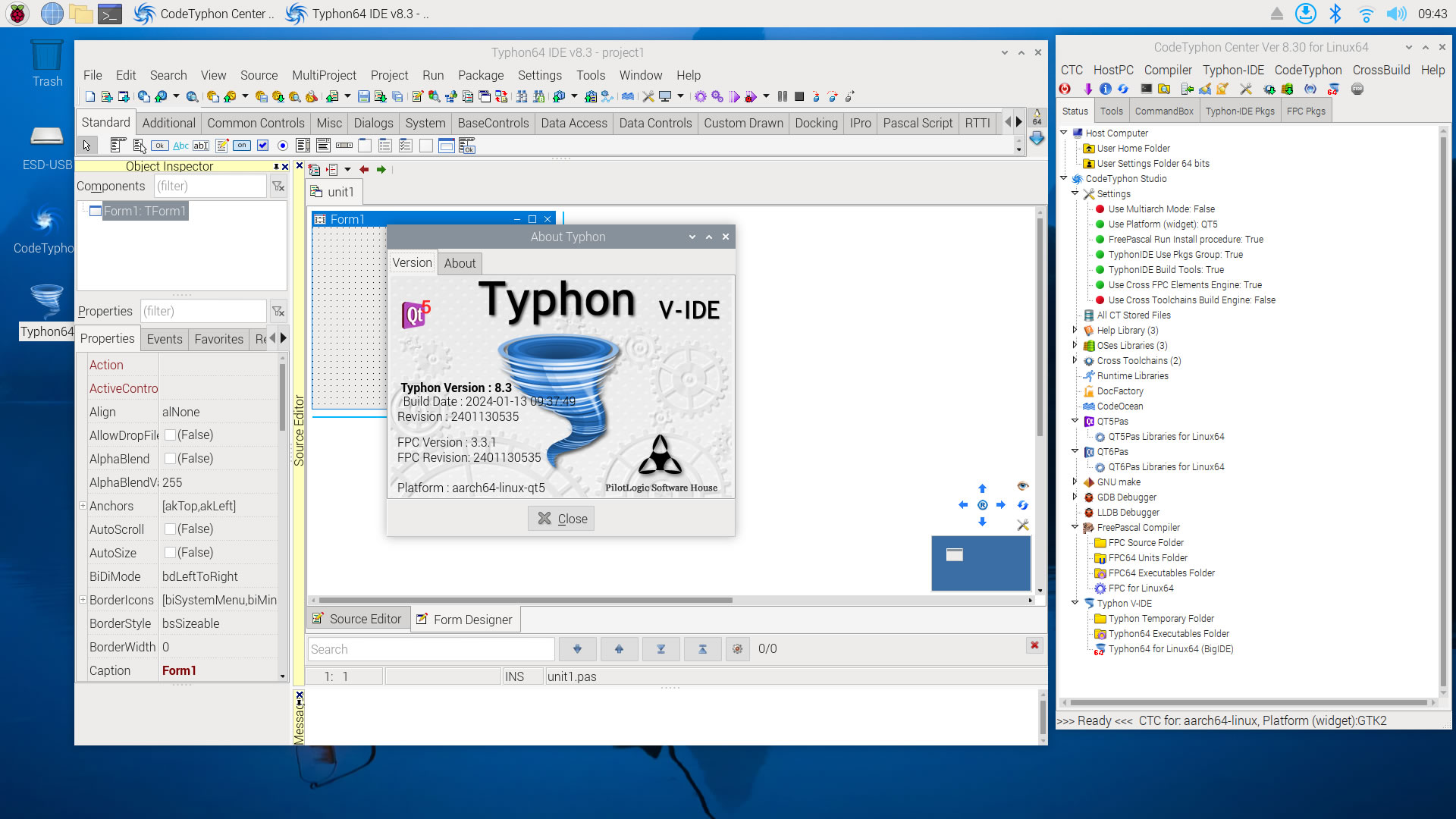Expand the Help Library (3) node
1456x819 pixels.
1075,330
